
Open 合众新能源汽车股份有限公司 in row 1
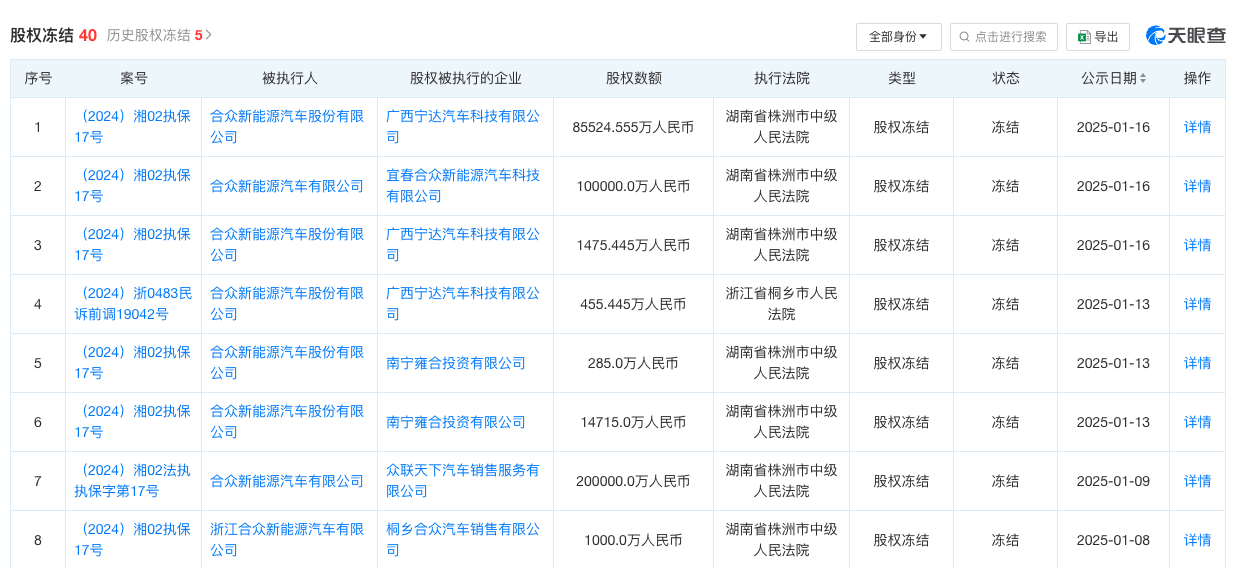coord(287,126)
